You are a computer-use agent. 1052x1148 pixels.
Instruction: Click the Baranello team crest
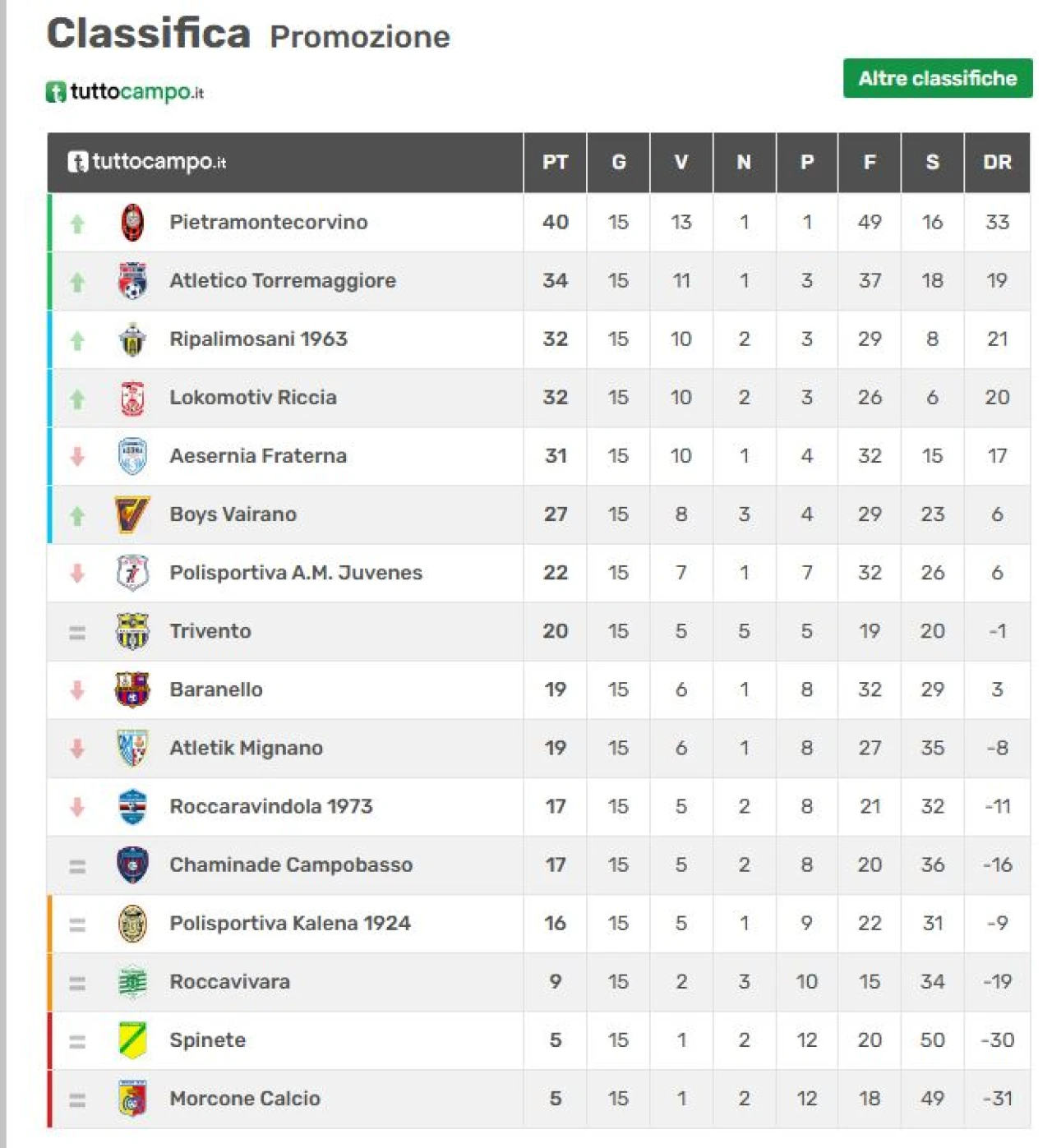click(132, 689)
